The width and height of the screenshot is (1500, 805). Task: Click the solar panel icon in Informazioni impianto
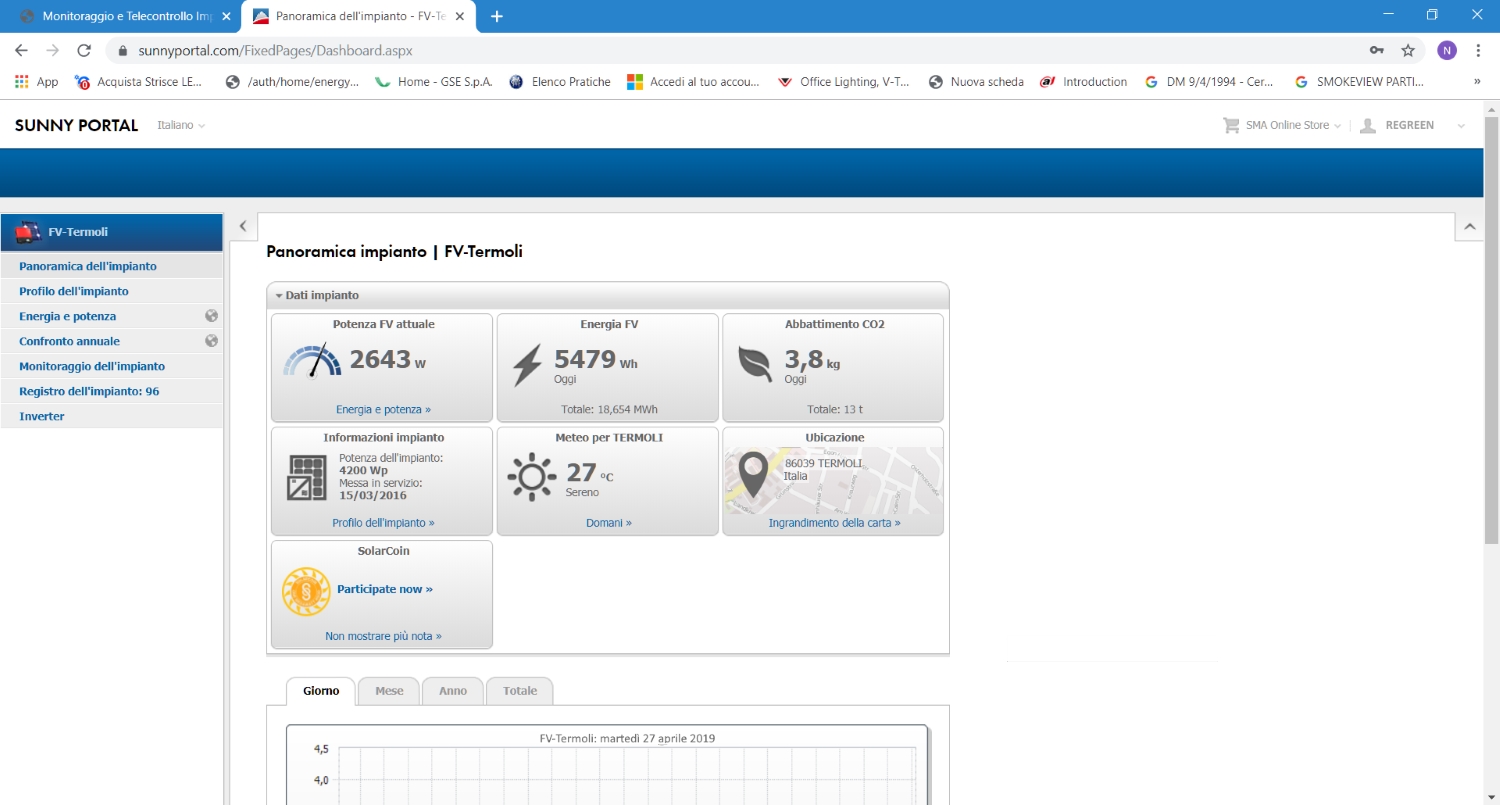coord(305,478)
